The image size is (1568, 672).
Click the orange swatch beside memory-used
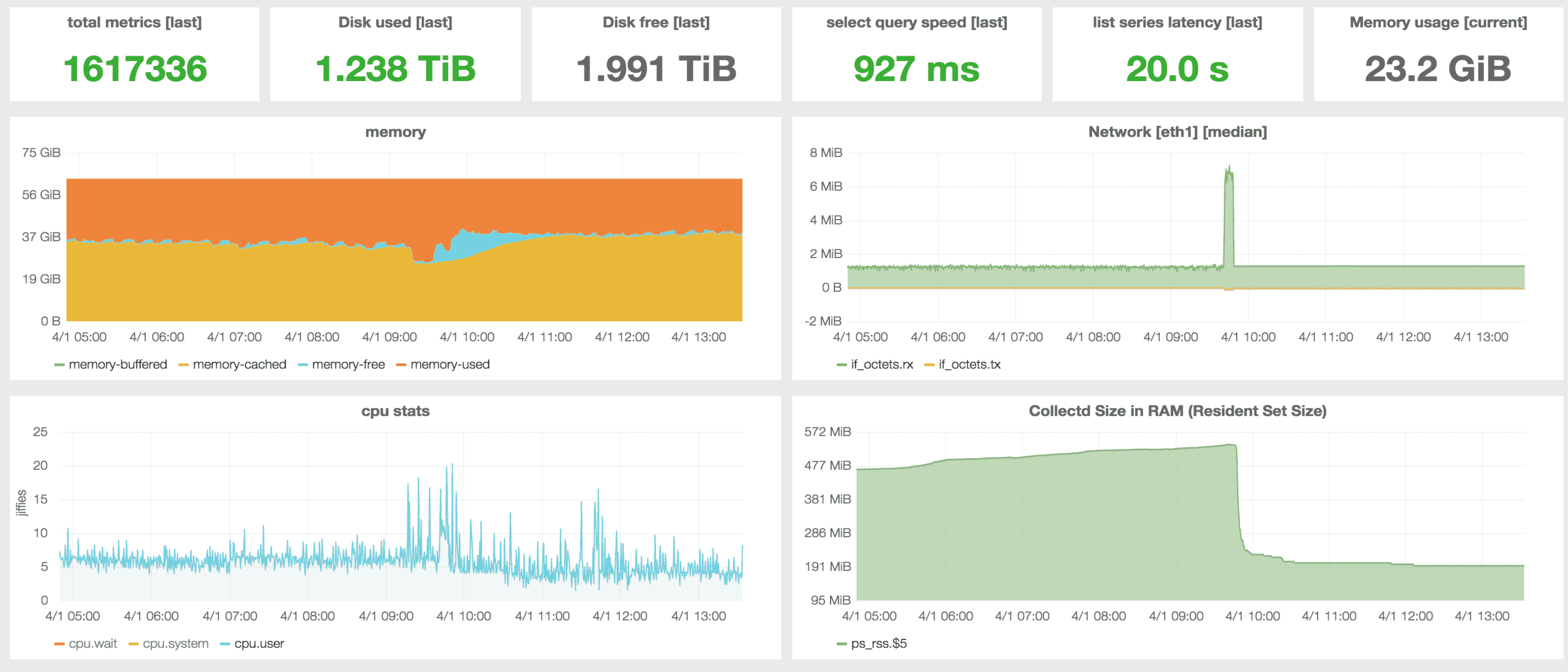click(401, 365)
